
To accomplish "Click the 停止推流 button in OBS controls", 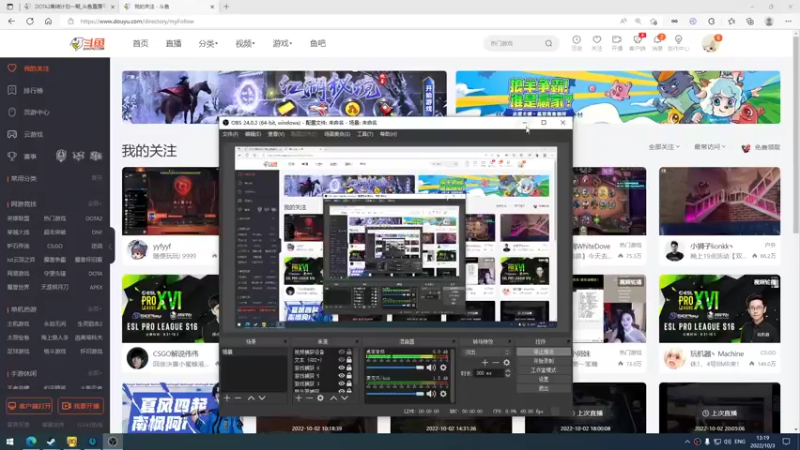I will (543, 352).
